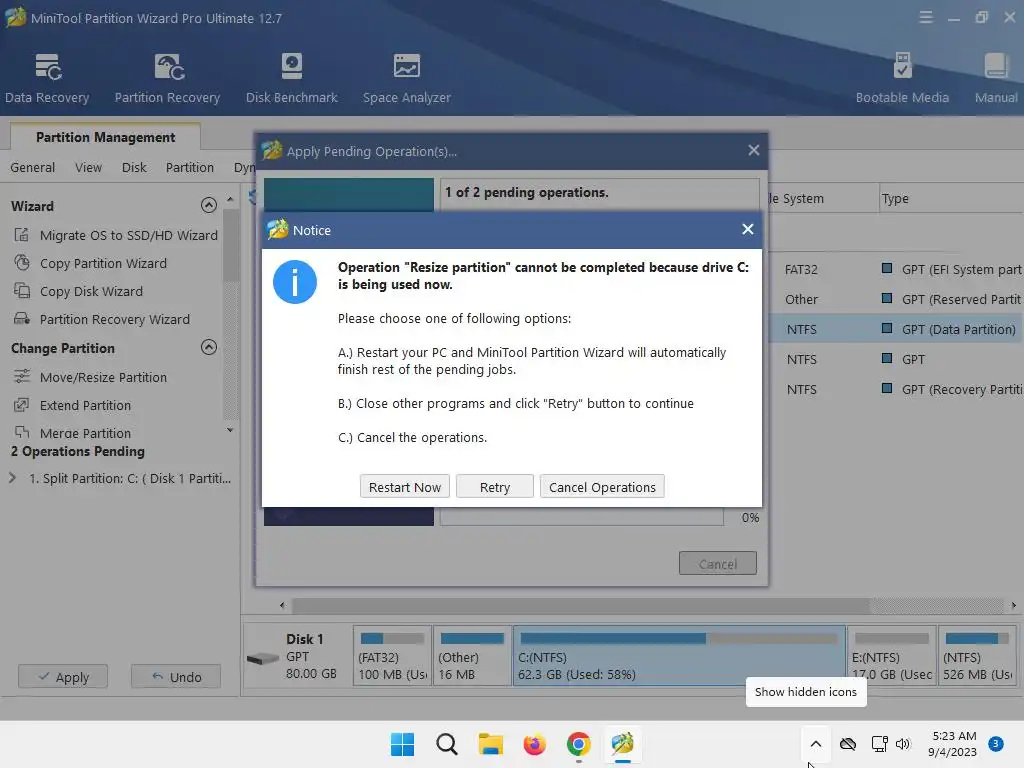The height and width of the screenshot is (768, 1024).
Task: Open the hamburger menu in title bar
Action: (926, 18)
